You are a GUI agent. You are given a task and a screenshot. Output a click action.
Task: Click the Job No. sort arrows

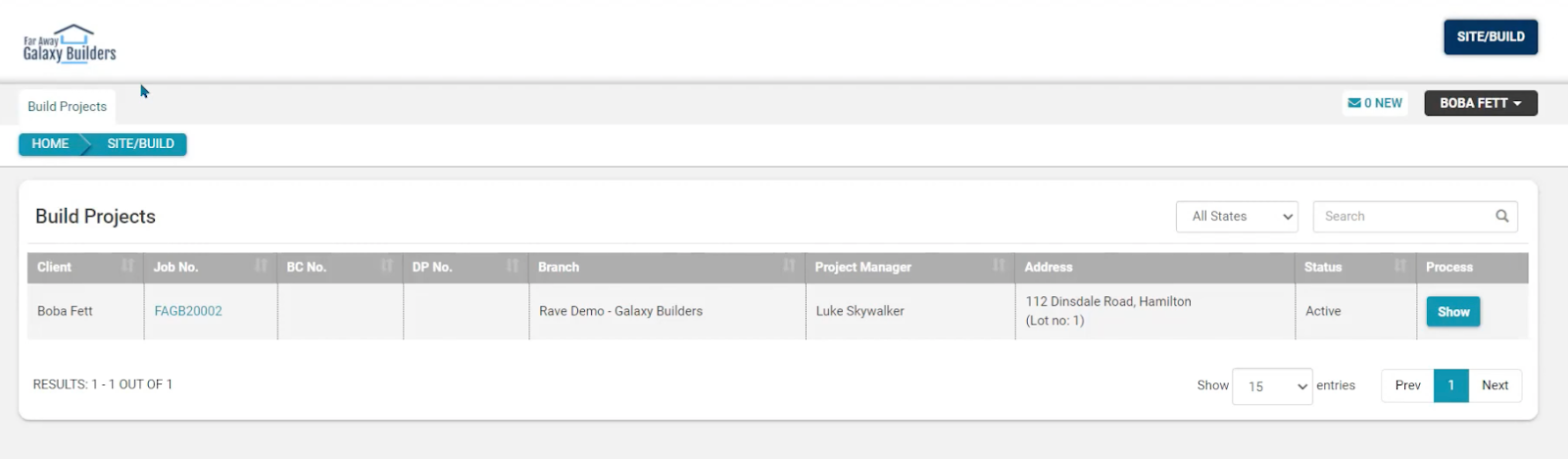[261, 266]
